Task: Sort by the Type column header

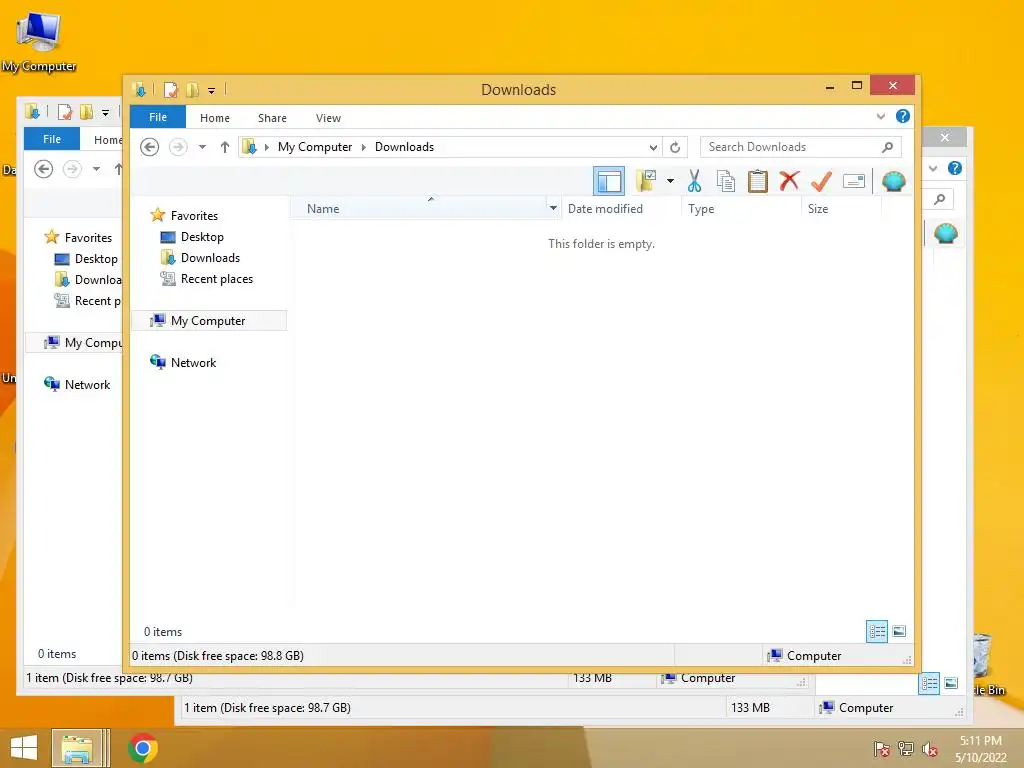Action: (x=741, y=209)
